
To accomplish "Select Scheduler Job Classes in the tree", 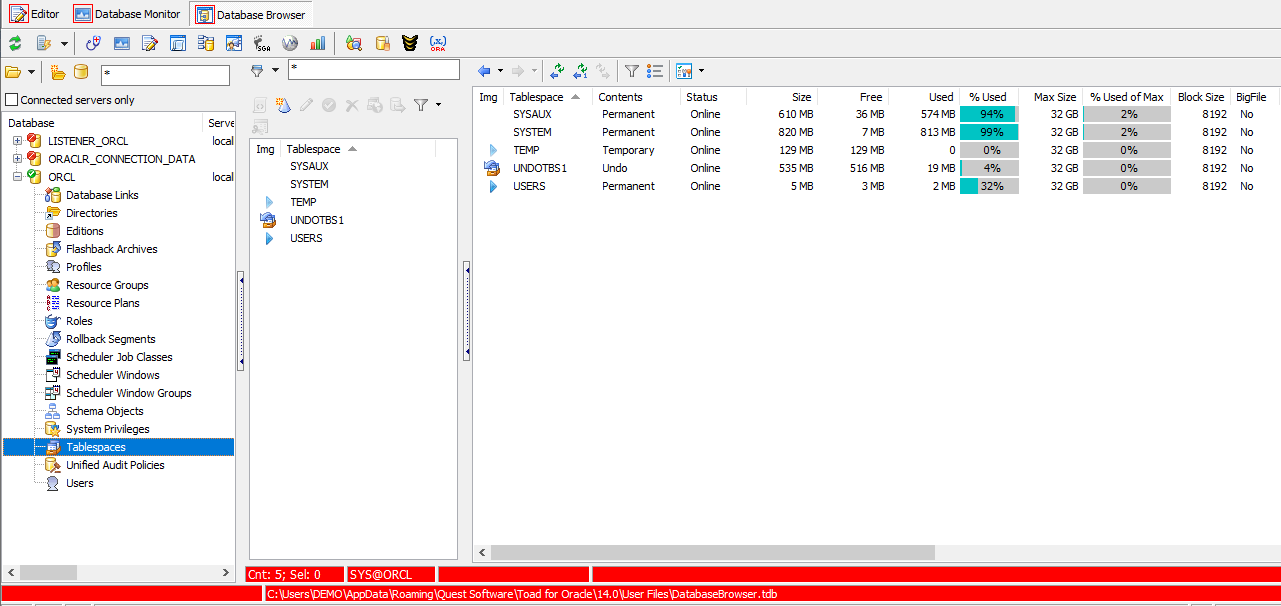I will (119, 357).
